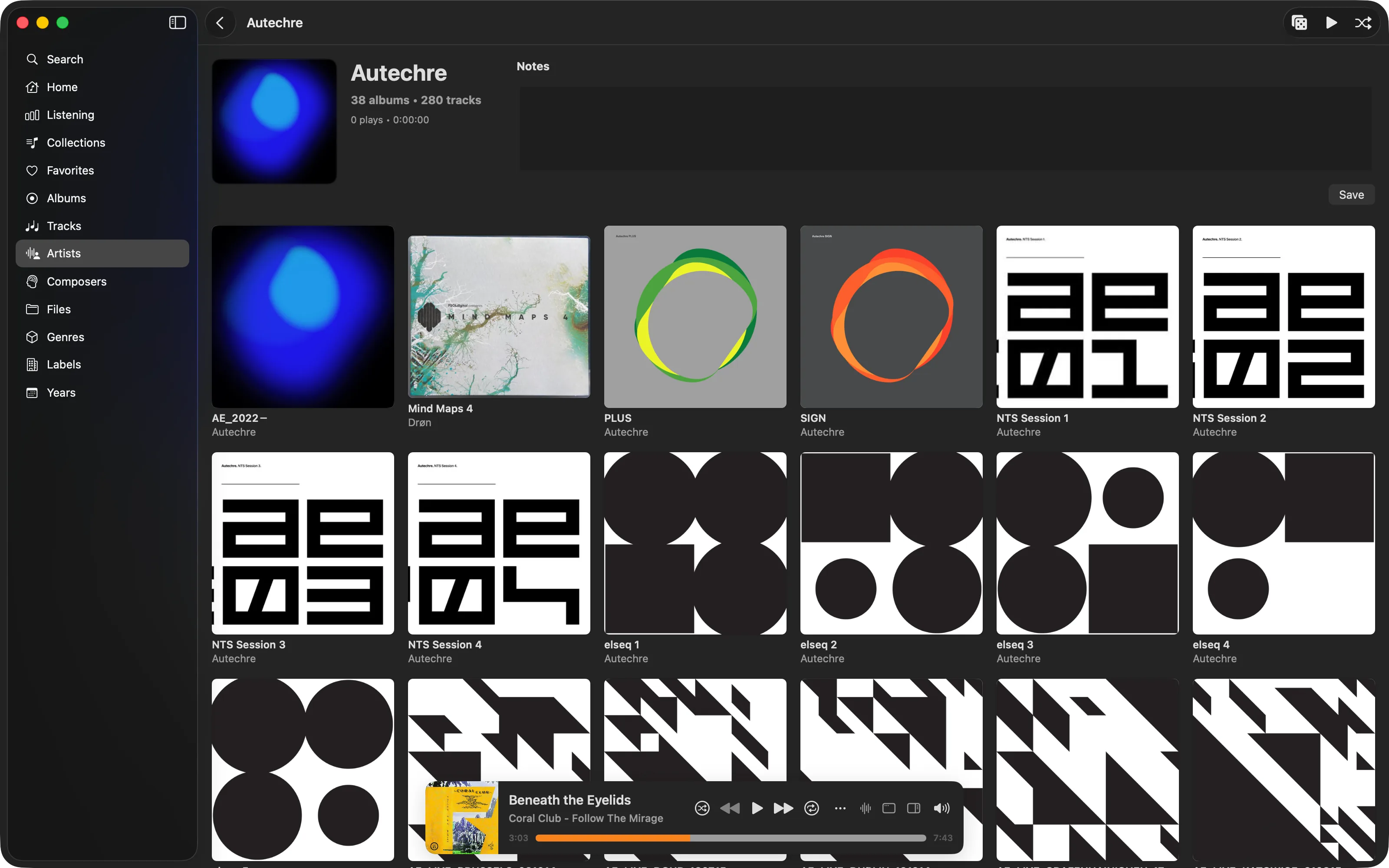
Task: Play Beneath the Eyelids in player bar
Action: [x=757, y=808]
